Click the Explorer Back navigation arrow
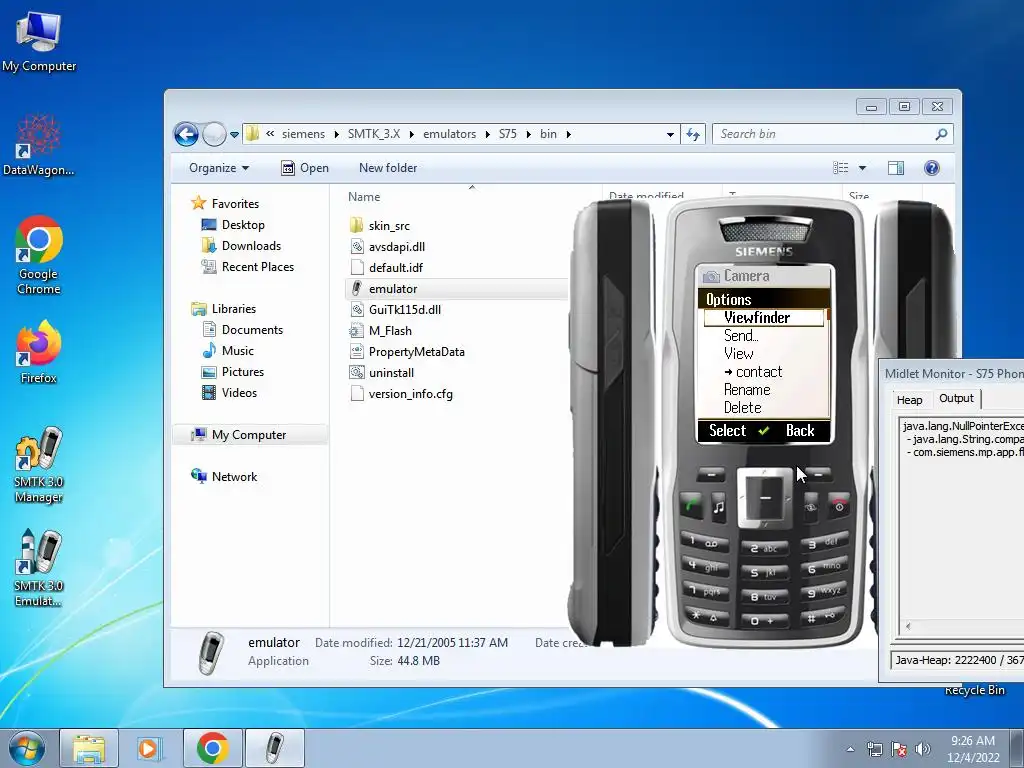This screenshot has height=768, width=1024. pyautogui.click(x=186, y=135)
